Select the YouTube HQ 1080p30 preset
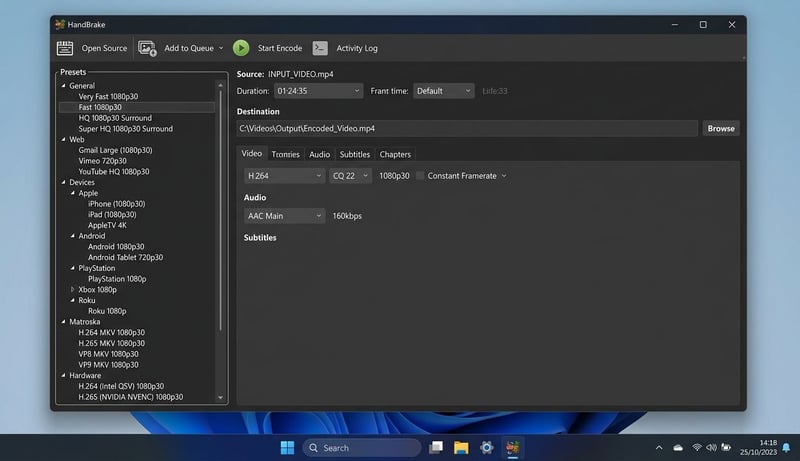Viewport: 800px width, 461px height. pos(114,171)
